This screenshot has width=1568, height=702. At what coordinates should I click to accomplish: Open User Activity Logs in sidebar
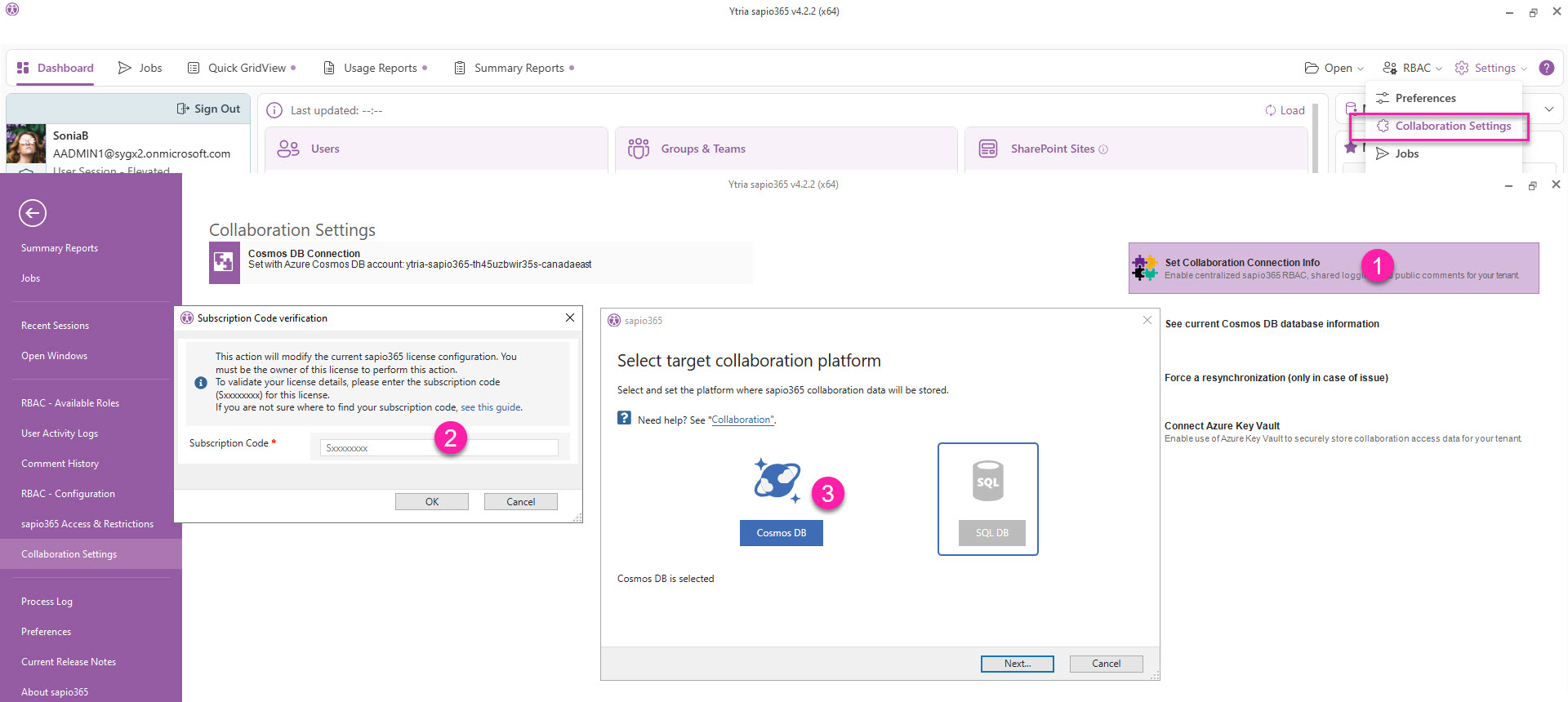coord(60,433)
